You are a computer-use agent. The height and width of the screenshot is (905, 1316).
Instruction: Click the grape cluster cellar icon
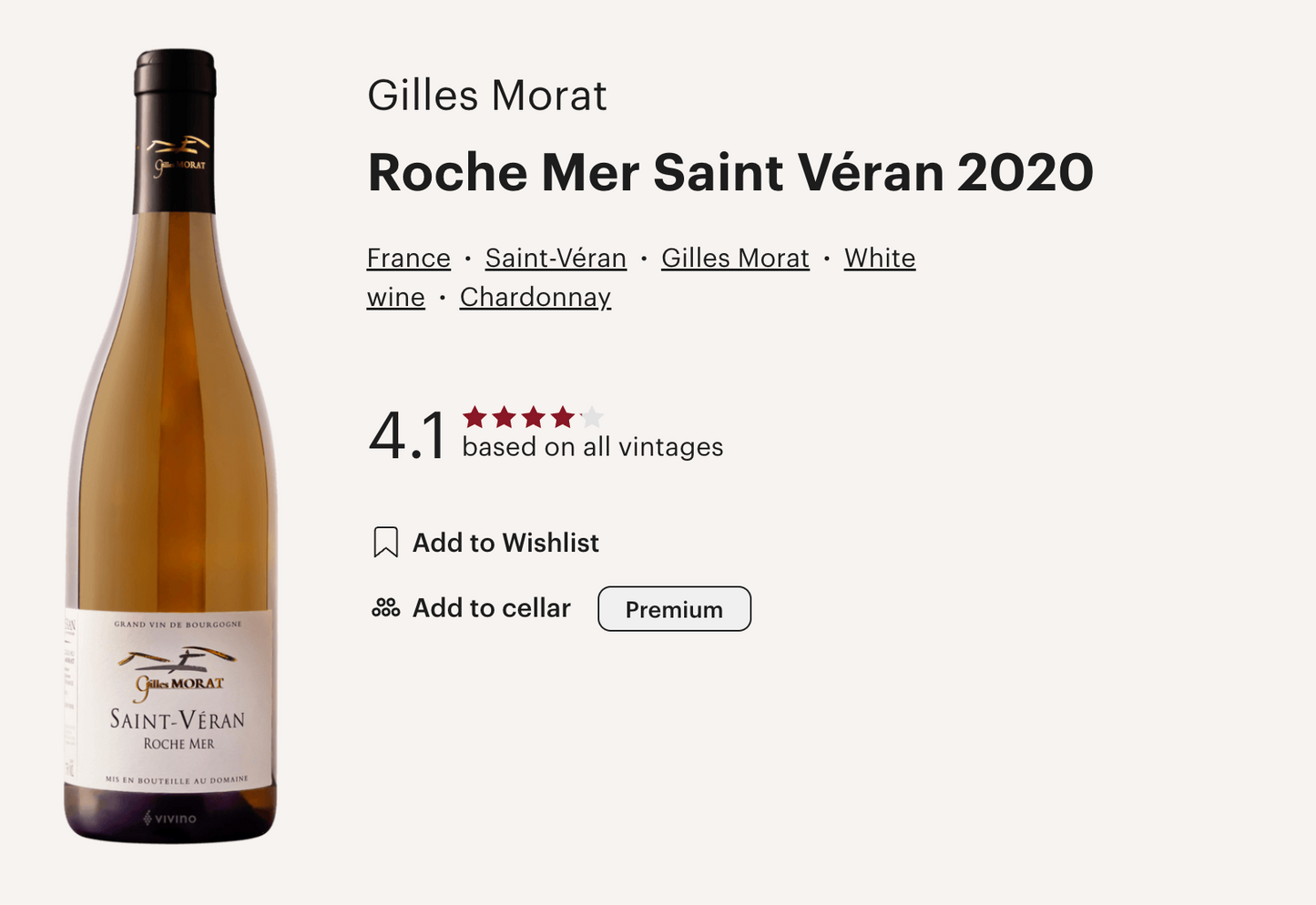pyautogui.click(x=385, y=608)
